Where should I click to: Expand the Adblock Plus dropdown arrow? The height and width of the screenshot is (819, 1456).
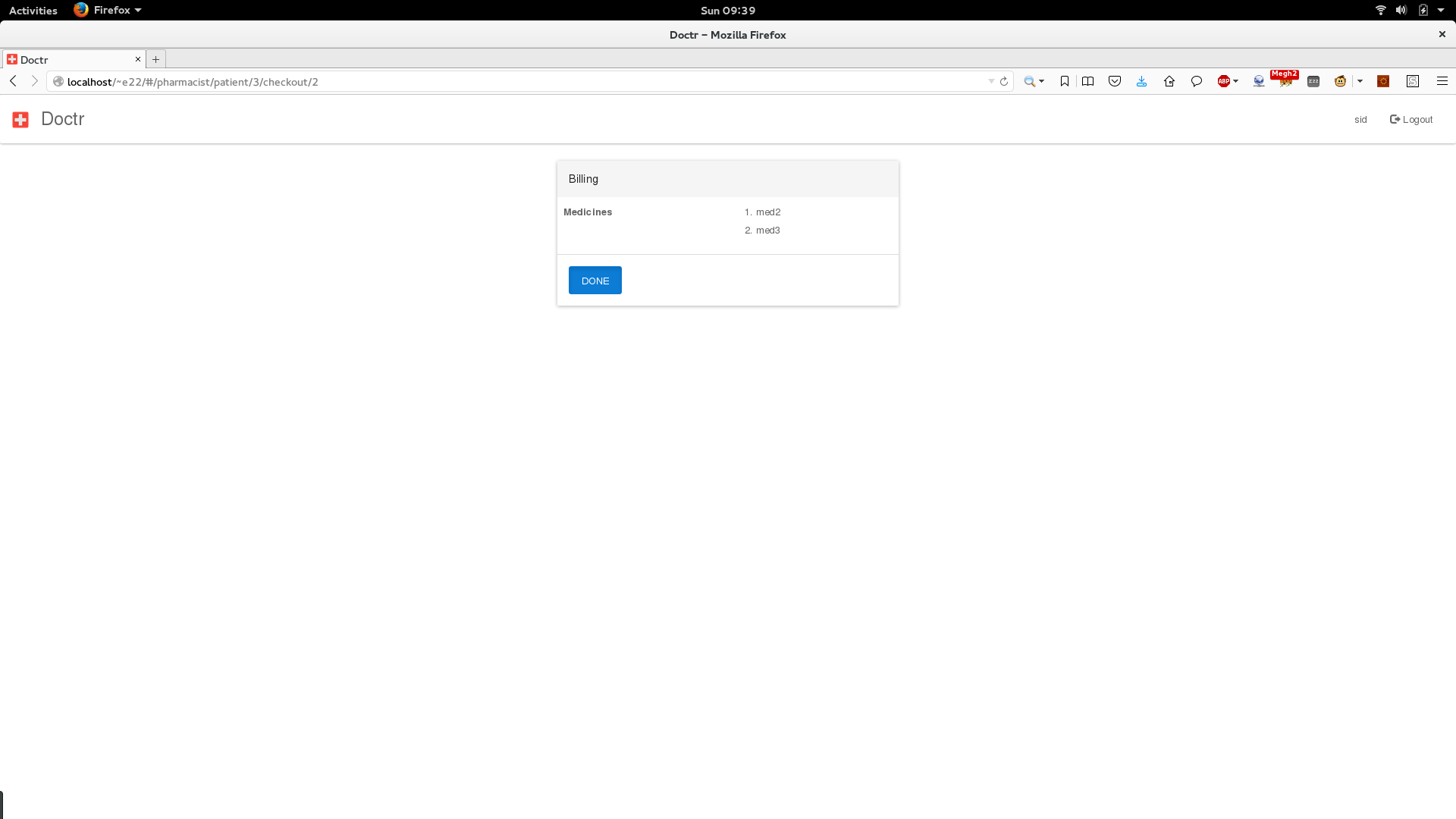[x=1236, y=81]
